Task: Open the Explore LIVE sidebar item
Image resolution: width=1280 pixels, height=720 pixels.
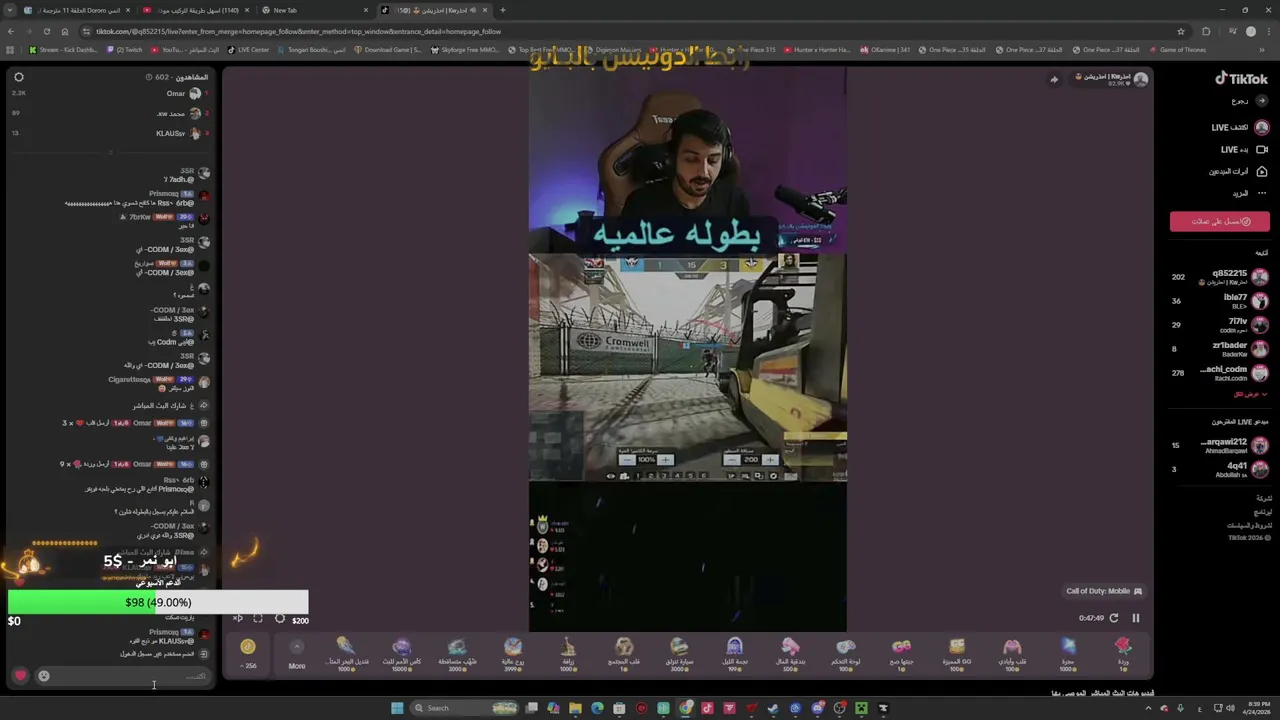Action: pos(1240,127)
